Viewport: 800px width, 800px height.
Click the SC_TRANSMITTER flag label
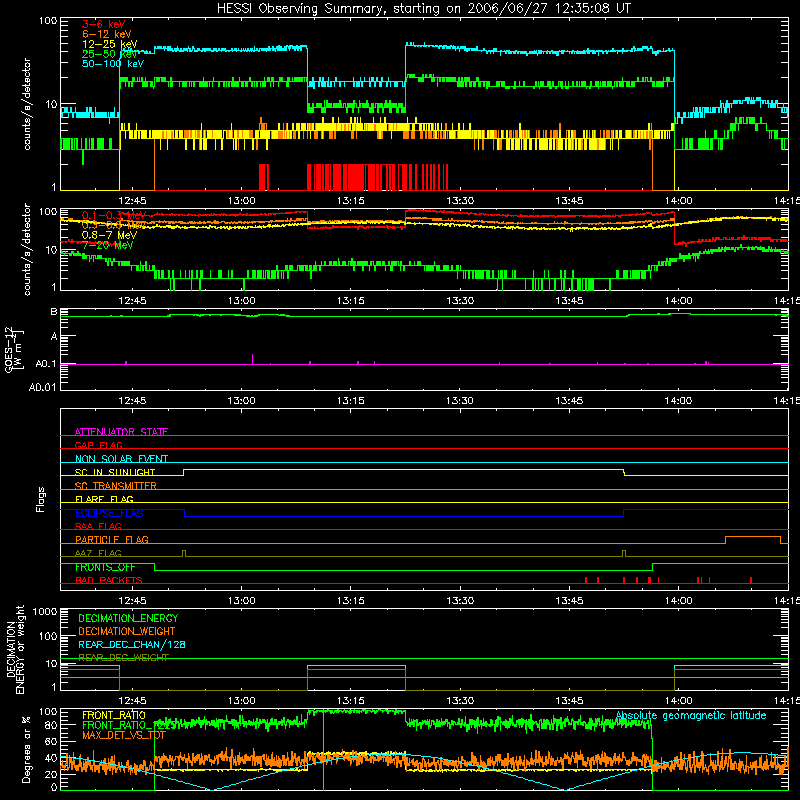click(116, 486)
